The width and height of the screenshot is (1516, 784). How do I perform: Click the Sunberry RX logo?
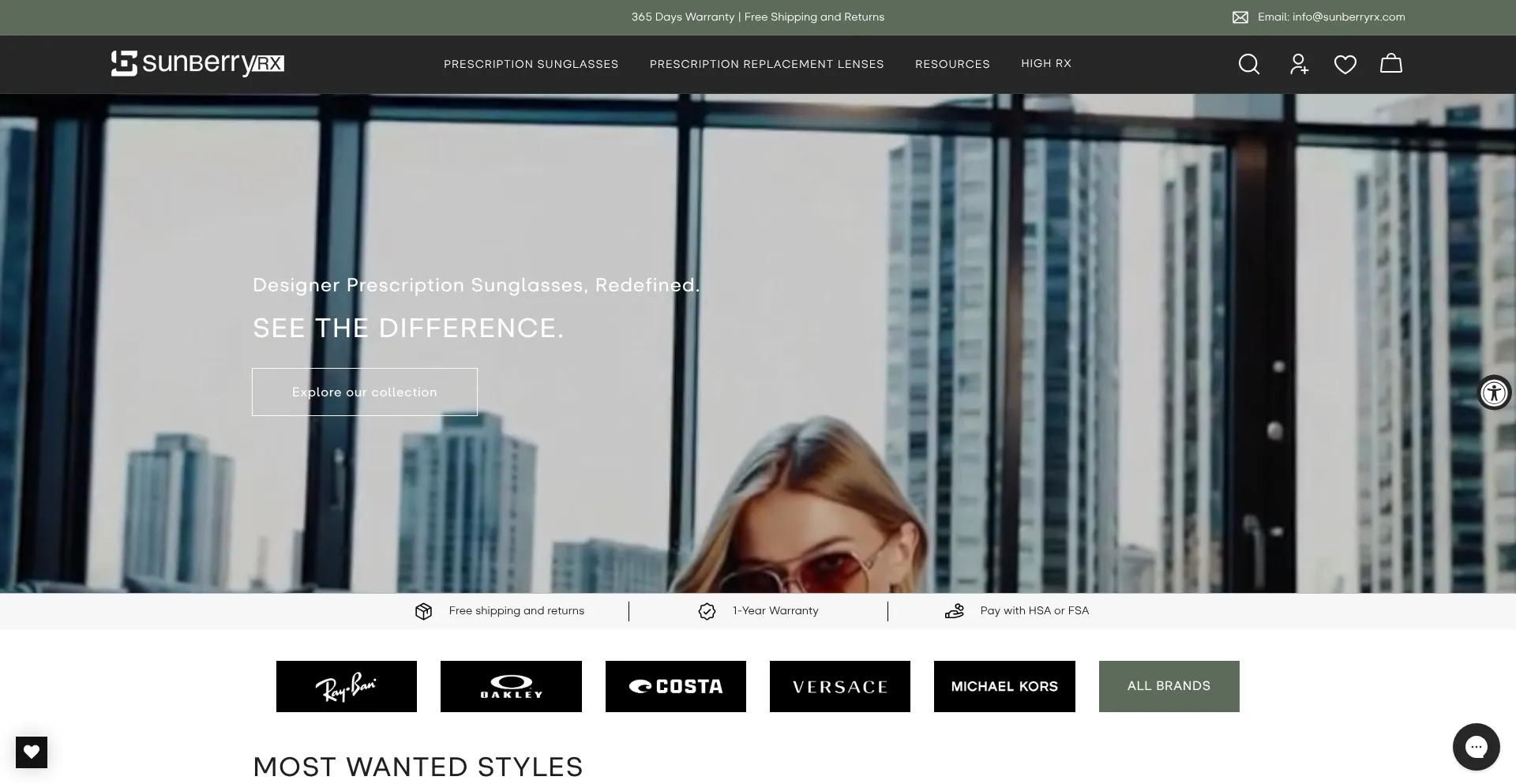click(x=197, y=63)
